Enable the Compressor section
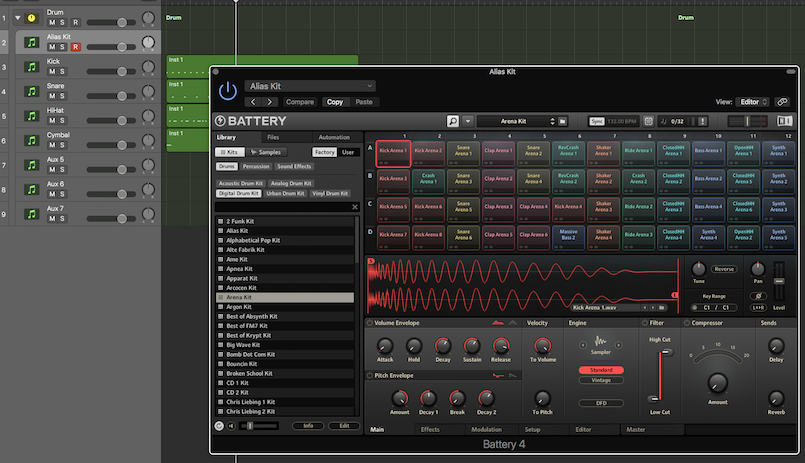The image size is (805, 463). click(686, 323)
